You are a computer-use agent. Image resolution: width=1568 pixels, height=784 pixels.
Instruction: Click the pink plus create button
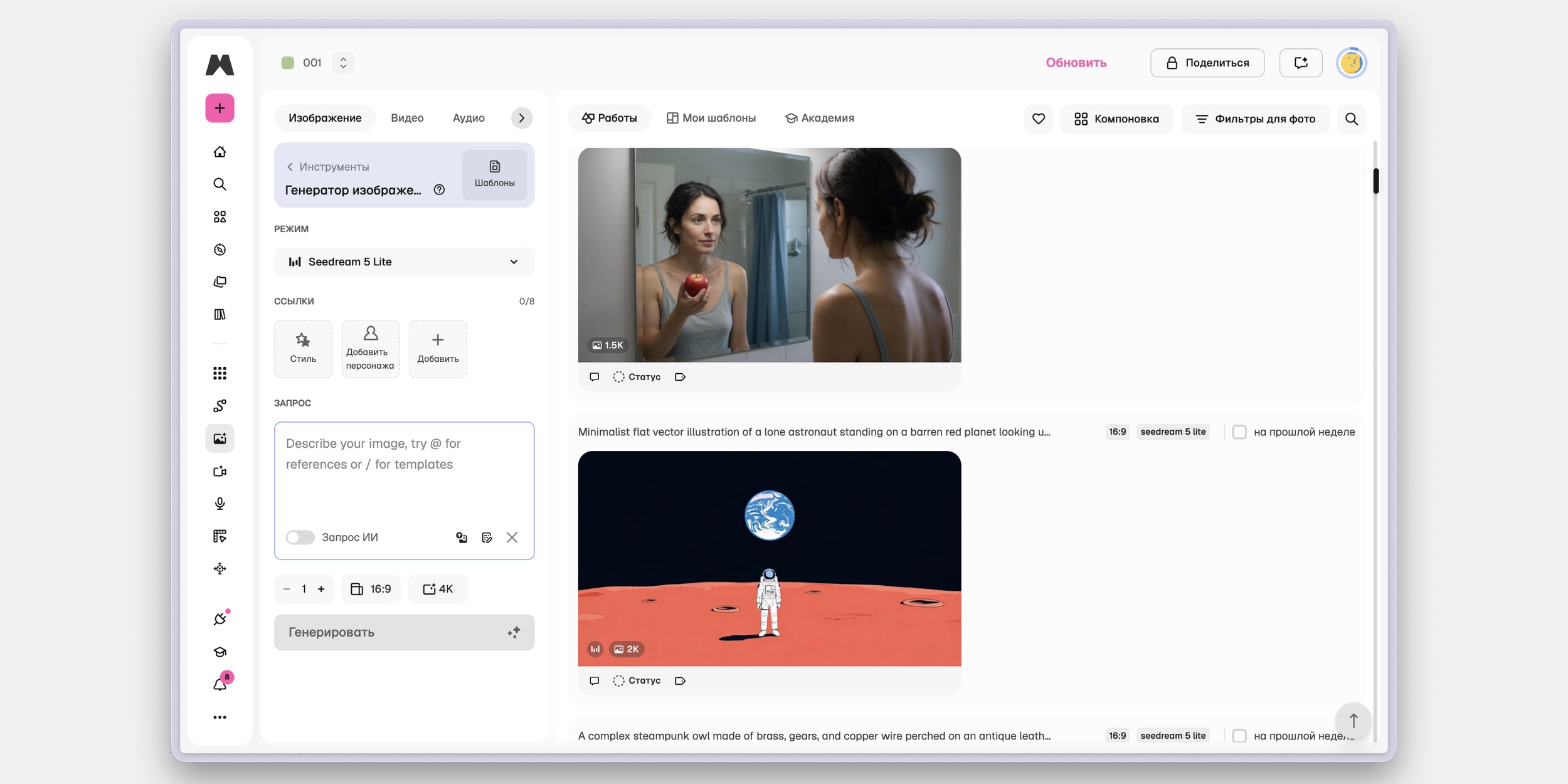point(220,108)
